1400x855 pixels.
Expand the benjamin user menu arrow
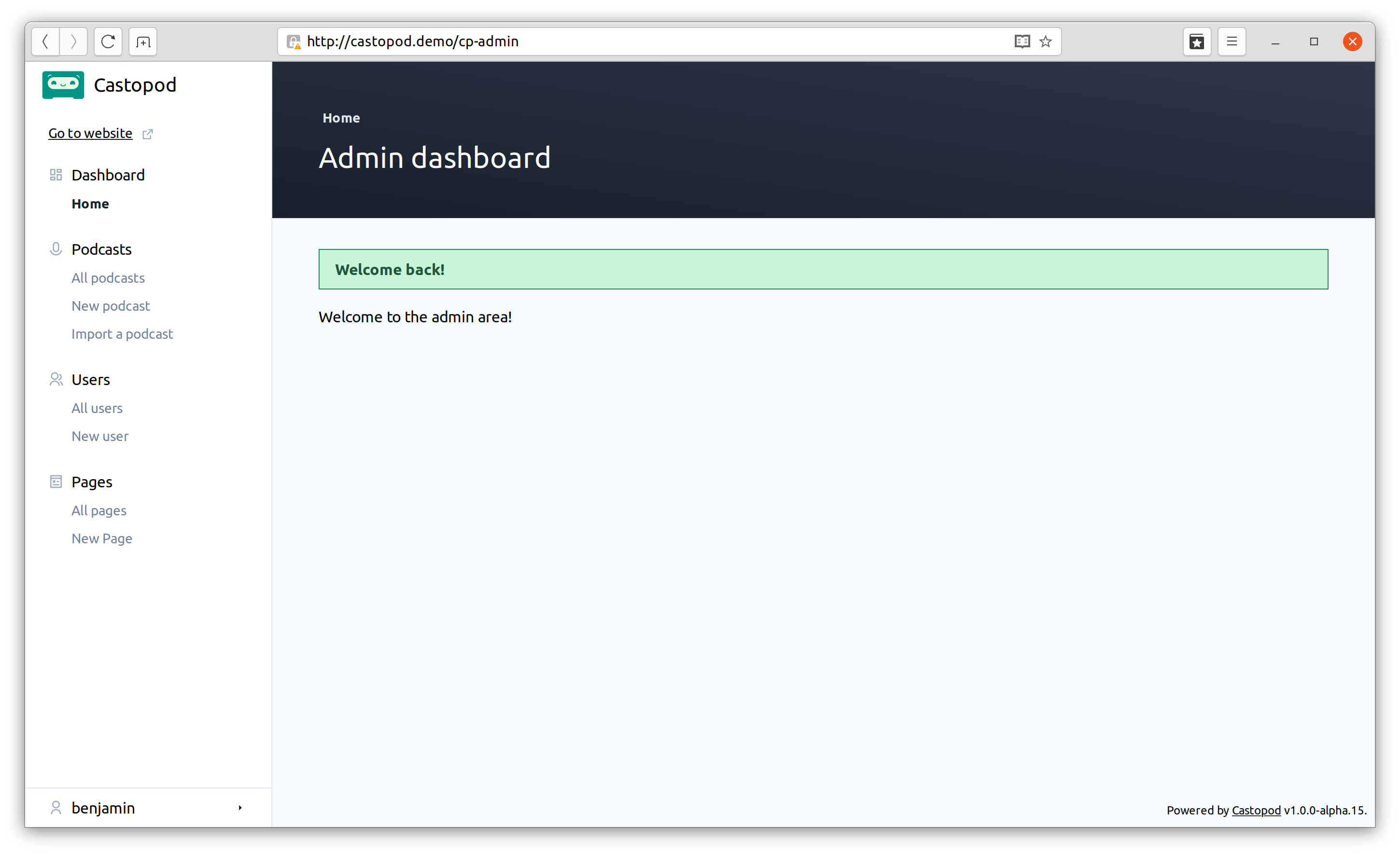point(240,807)
